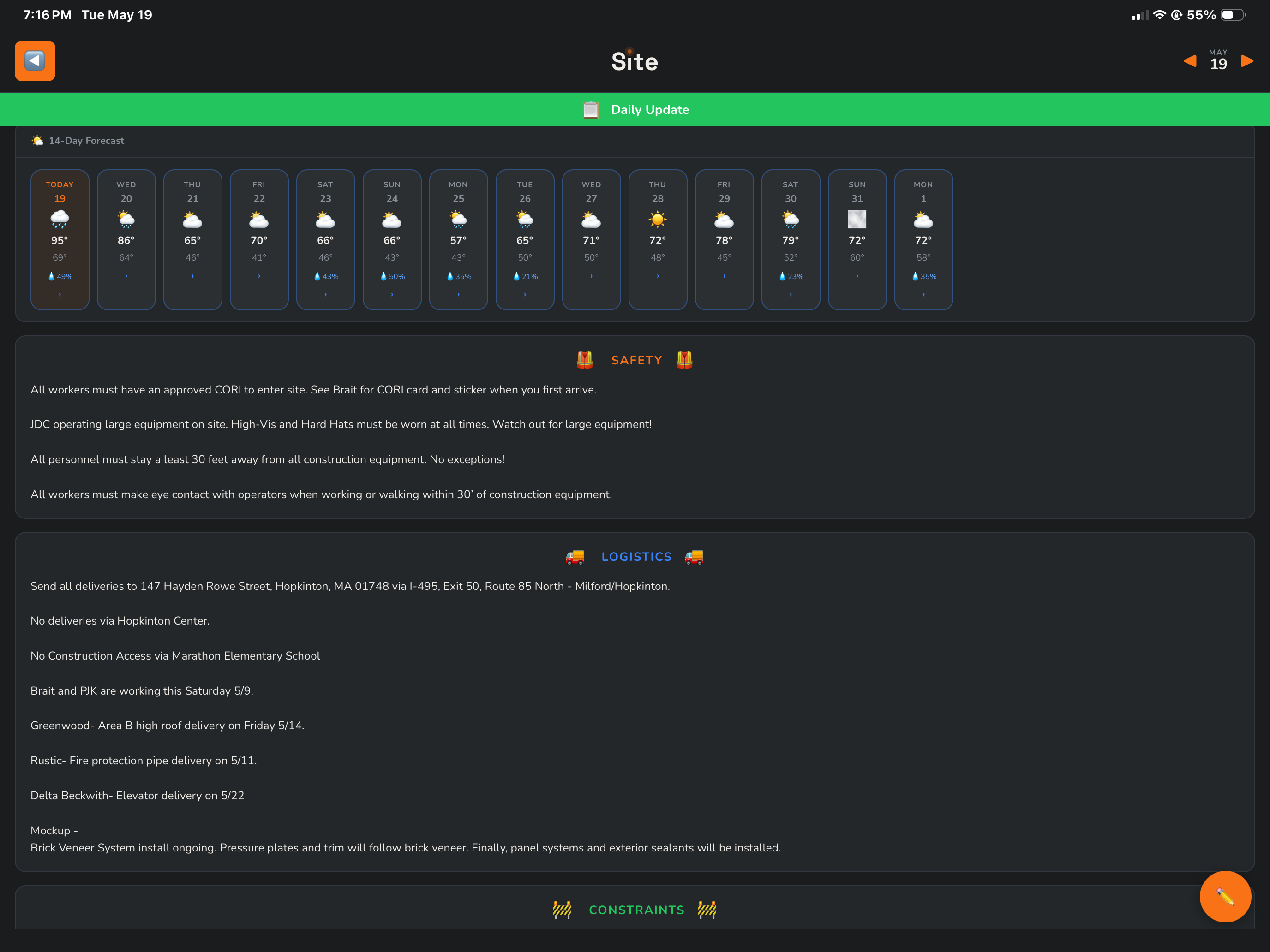Click 'No deliveries via Hopkinton Center.'
Screen dimensions: 1270x952
coord(120,621)
